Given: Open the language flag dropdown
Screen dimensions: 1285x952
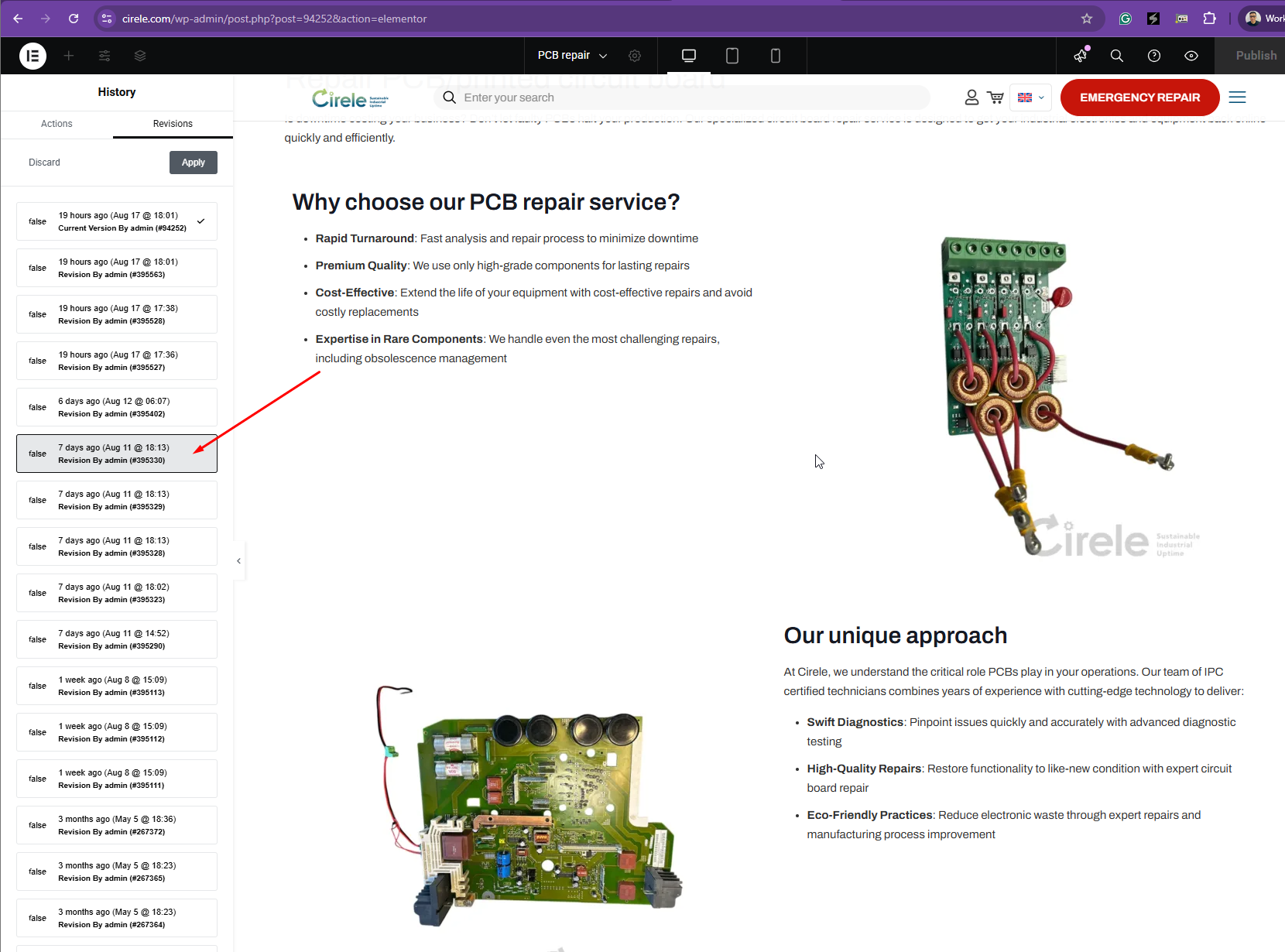Looking at the screenshot, I should click(x=1031, y=98).
